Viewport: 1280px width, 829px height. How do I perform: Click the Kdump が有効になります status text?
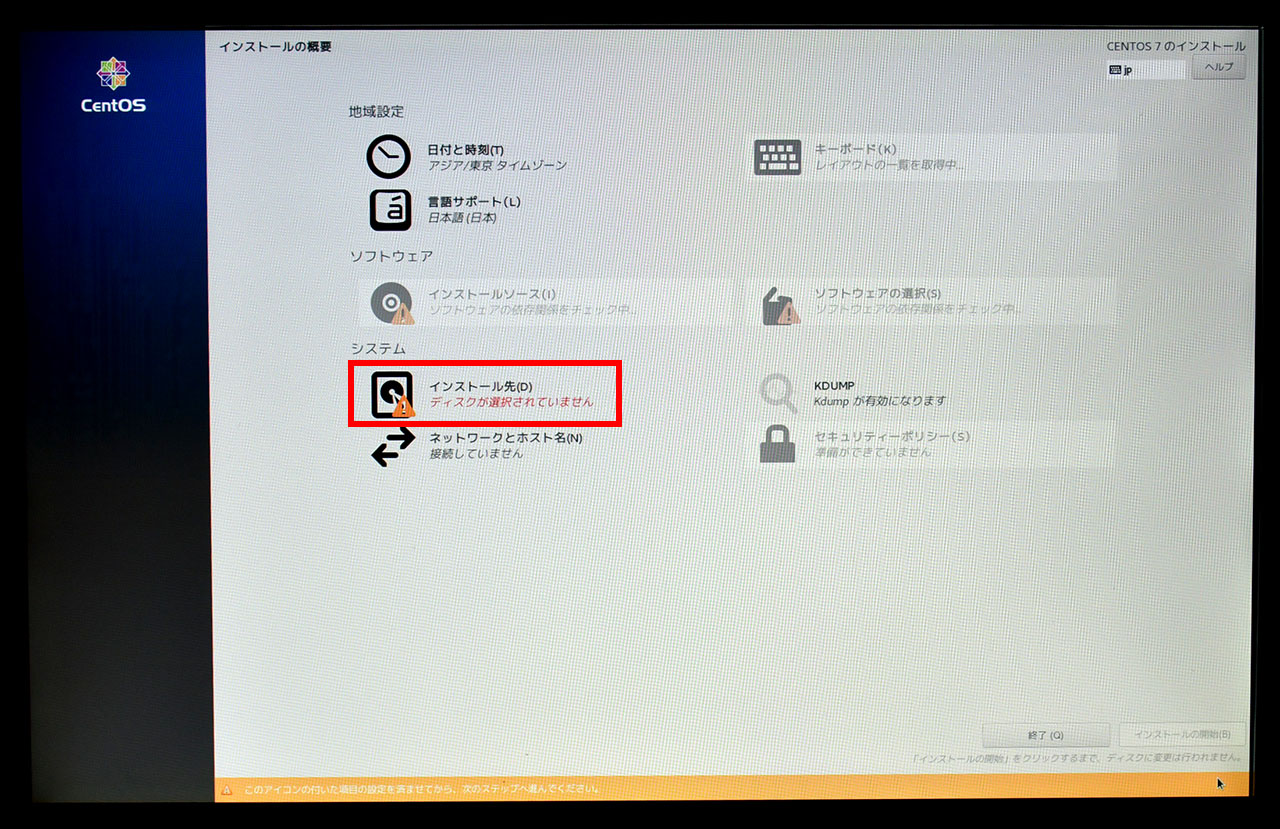[x=880, y=401]
